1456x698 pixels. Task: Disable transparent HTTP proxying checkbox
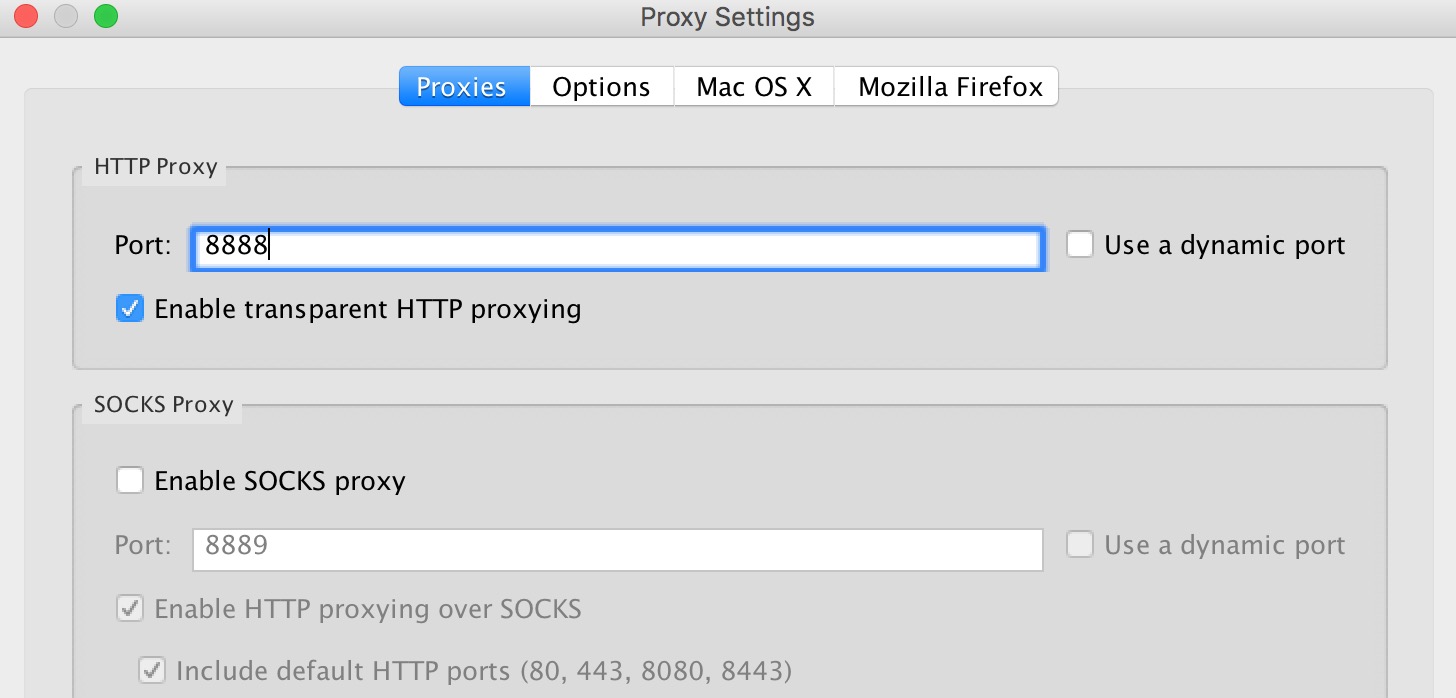click(x=130, y=308)
